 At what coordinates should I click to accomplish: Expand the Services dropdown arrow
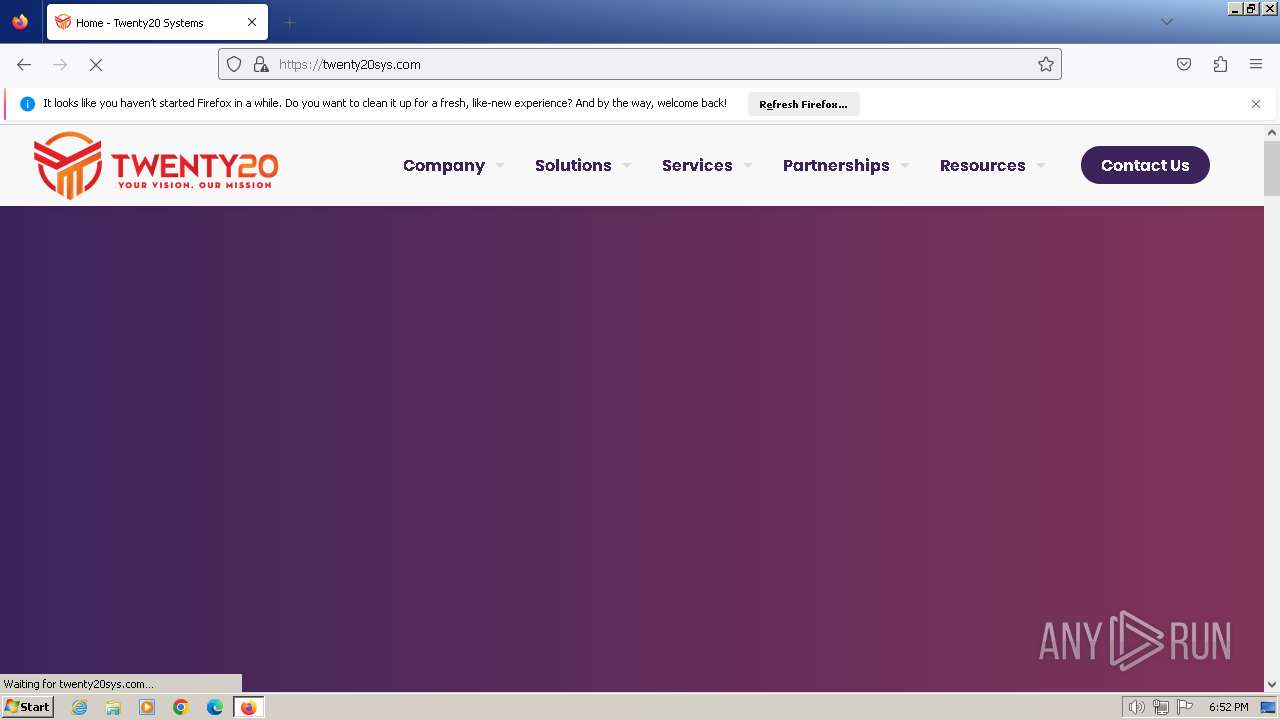tap(748, 166)
